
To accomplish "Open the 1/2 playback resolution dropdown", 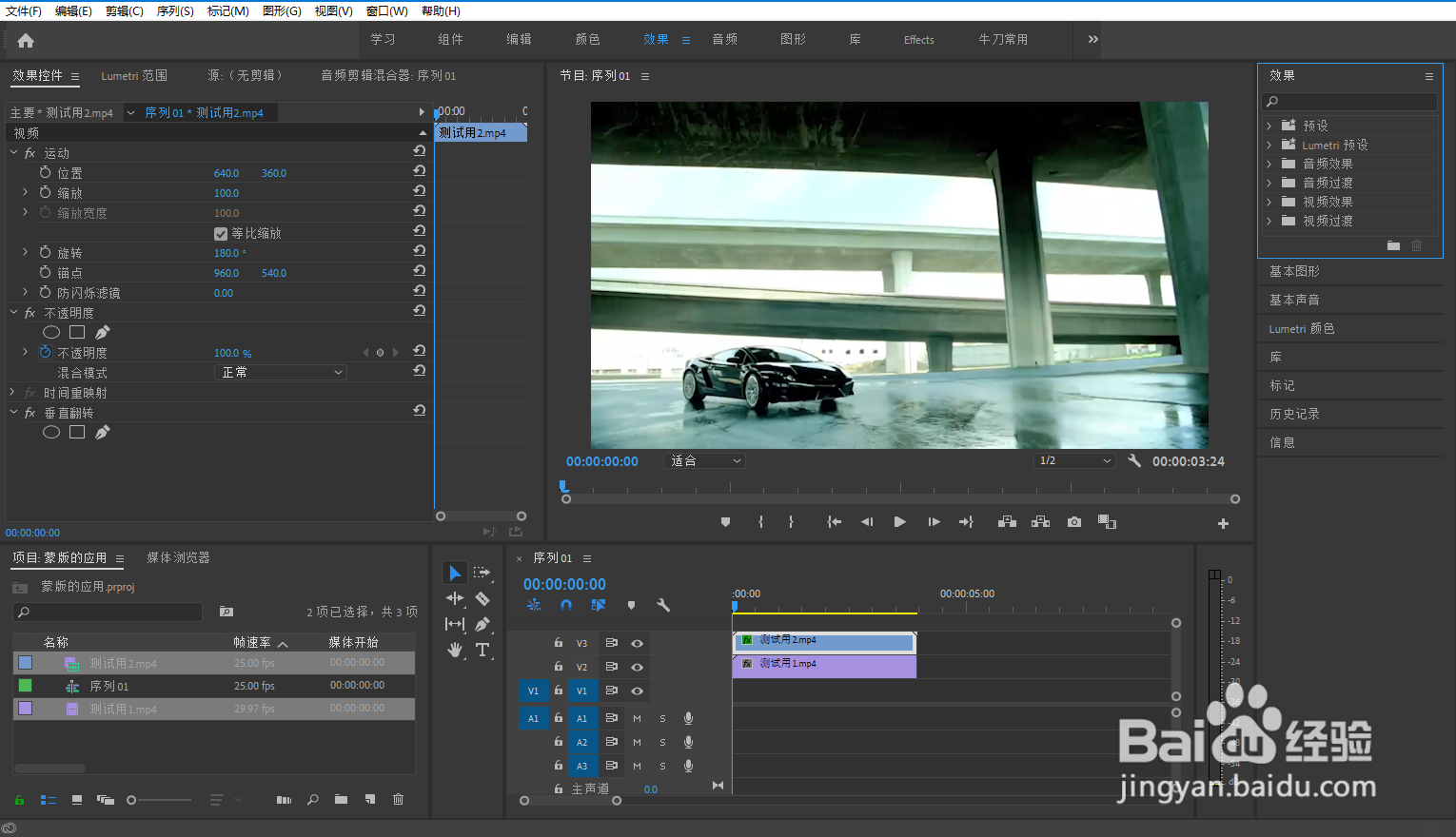I will (x=1074, y=460).
